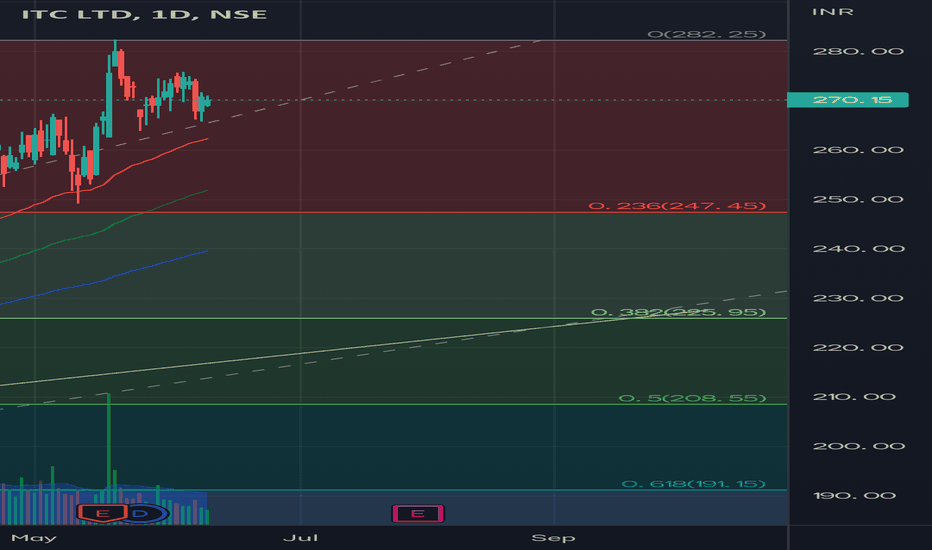
Task: Click the 230.00 price axis label
Action: pyautogui.click(x=858, y=298)
